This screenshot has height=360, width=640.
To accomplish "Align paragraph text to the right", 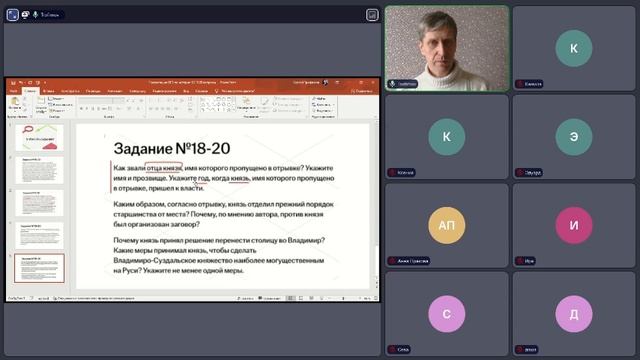I will (162, 109).
